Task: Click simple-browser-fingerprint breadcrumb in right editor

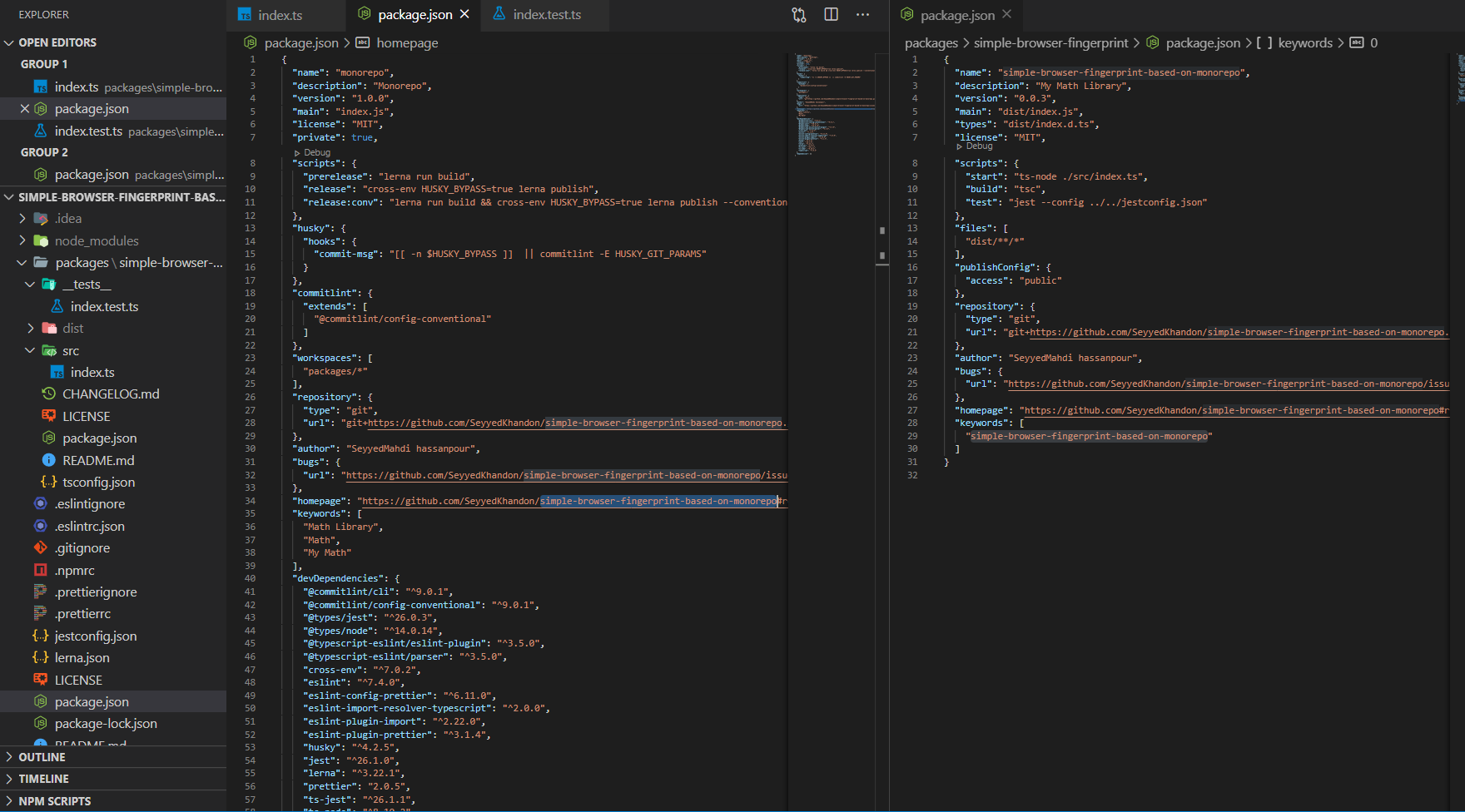Action: [1051, 42]
